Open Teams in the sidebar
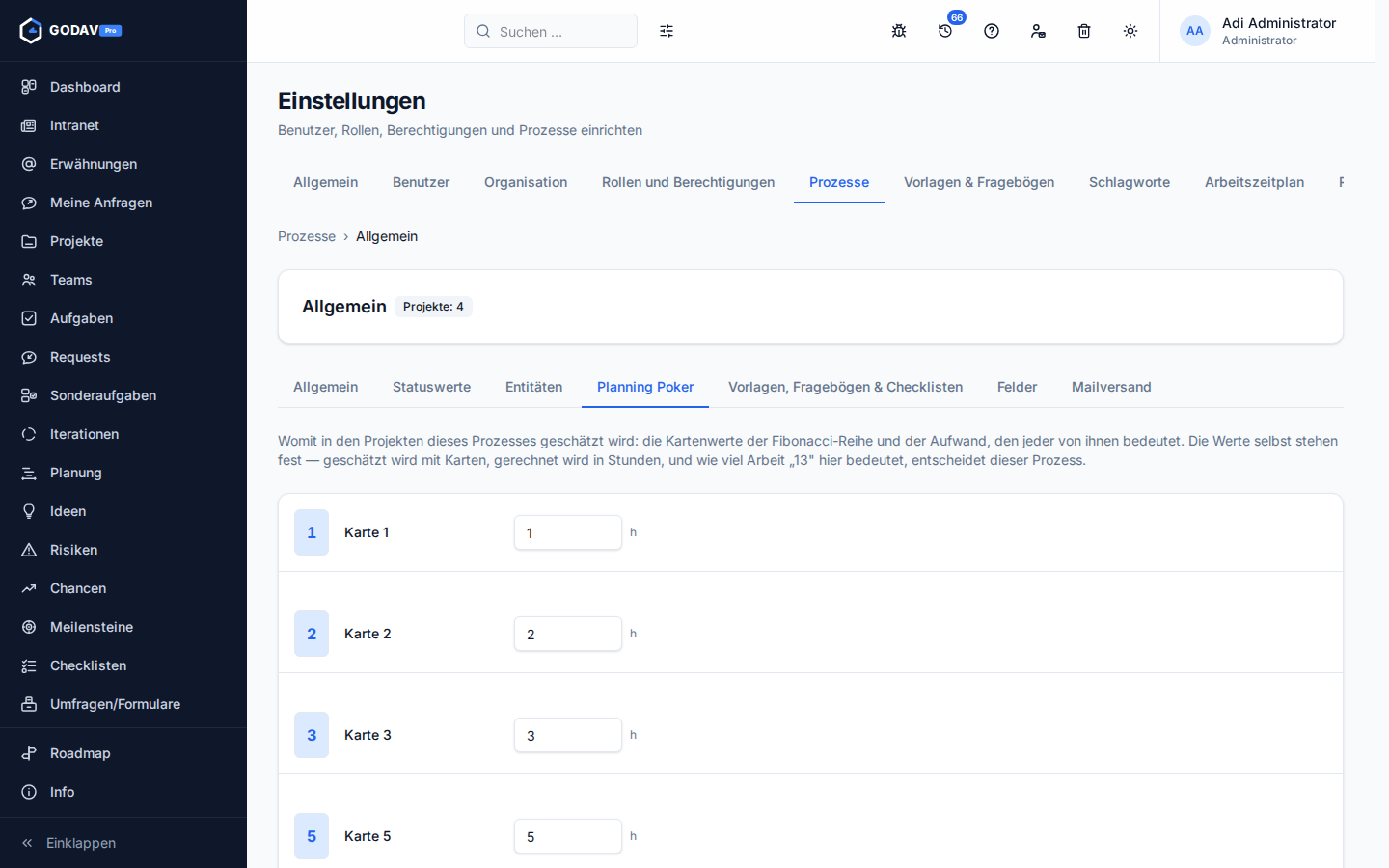This screenshot has width=1389, height=868. tap(123, 280)
